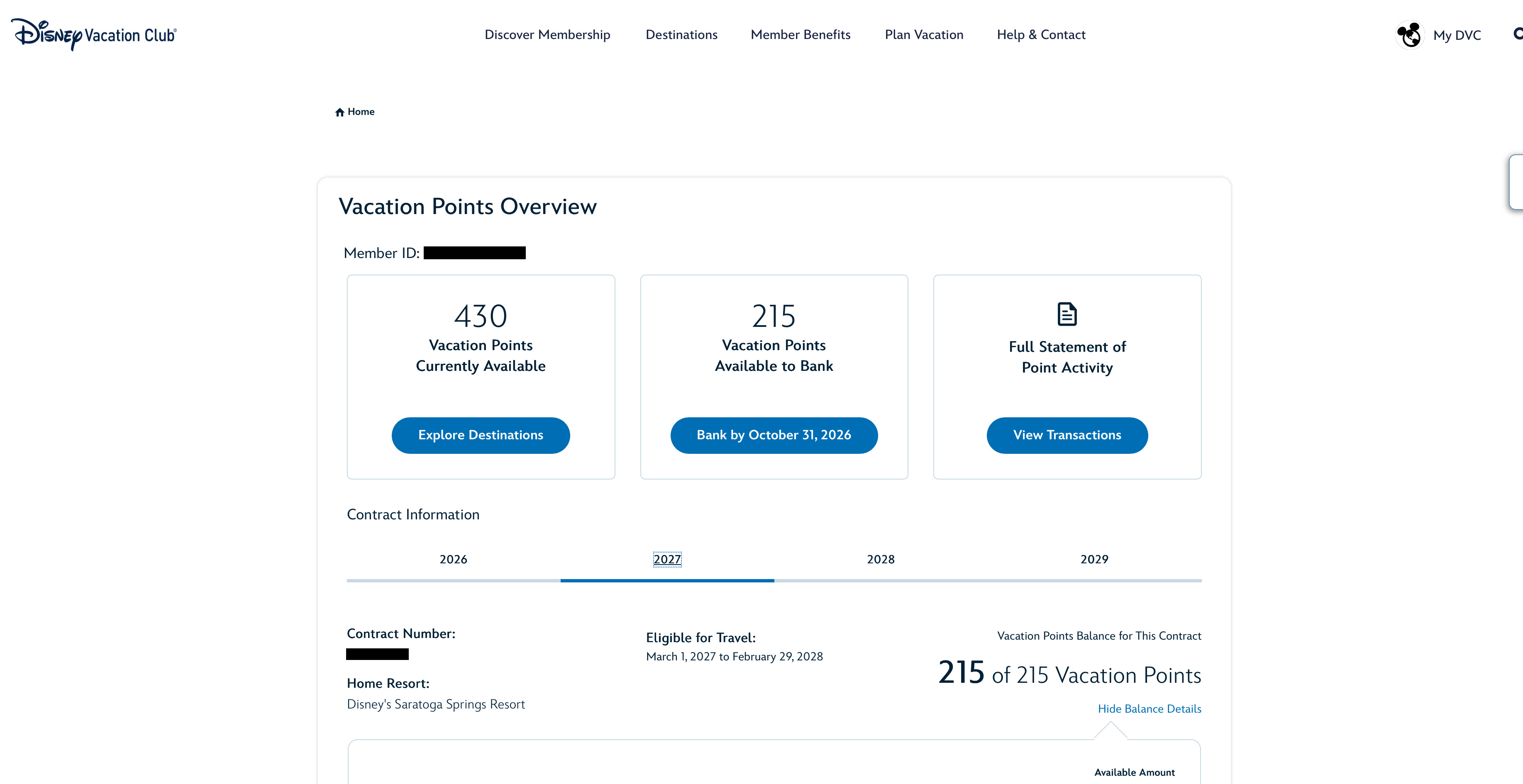Select the 2027 contract tab
1523x784 pixels.
click(667, 560)
